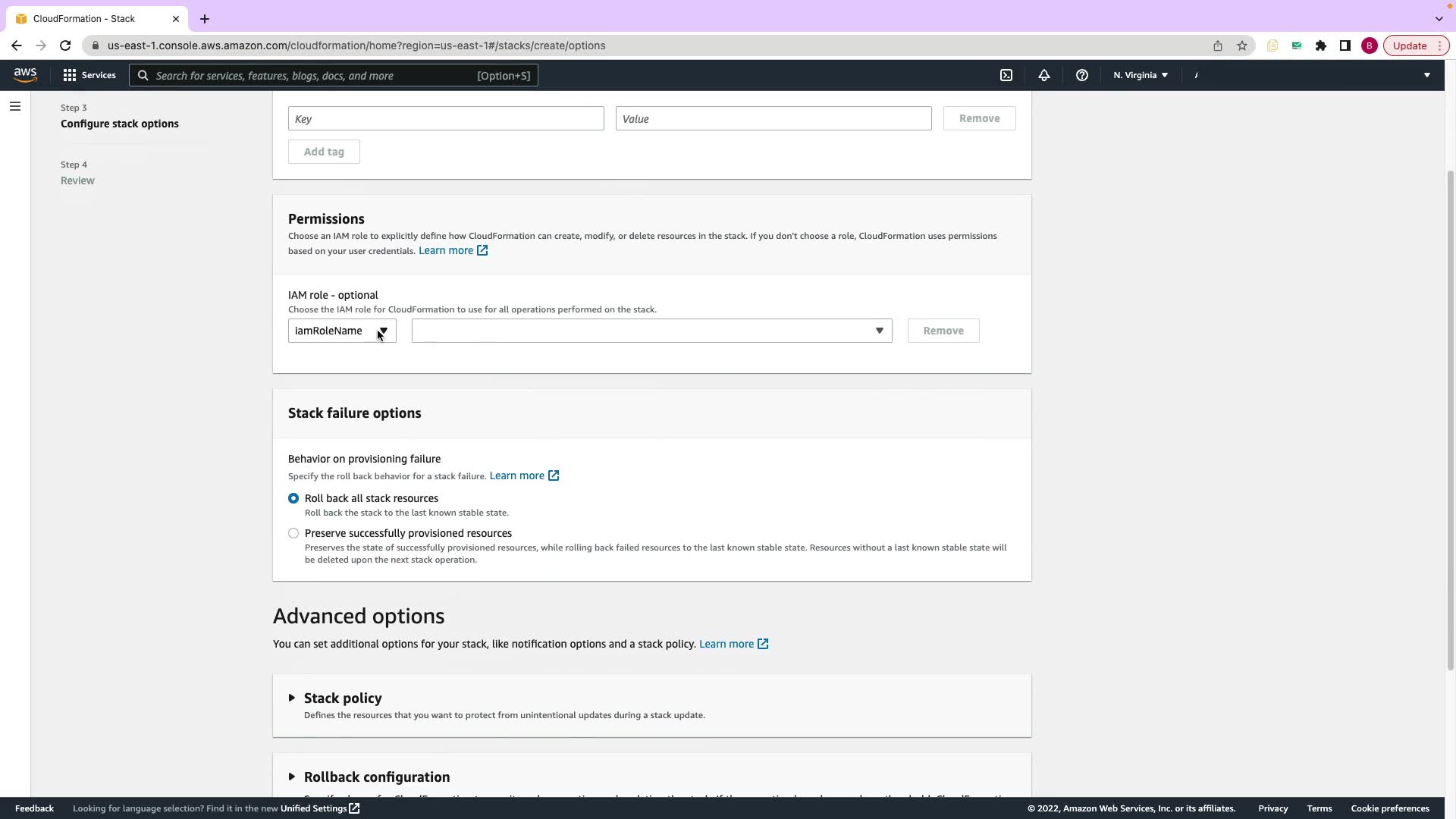Toggle the left navigation hamburger menu
This screenshot has height=819, width=1456.
[15, 106]
